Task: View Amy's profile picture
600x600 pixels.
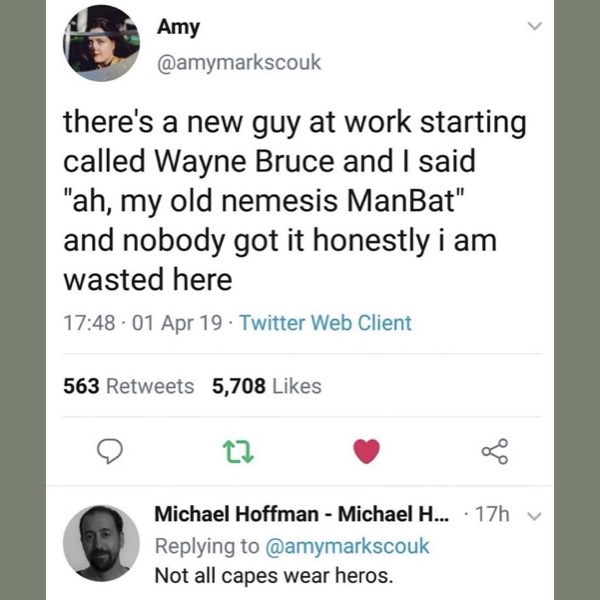Action: click(101, 43)
